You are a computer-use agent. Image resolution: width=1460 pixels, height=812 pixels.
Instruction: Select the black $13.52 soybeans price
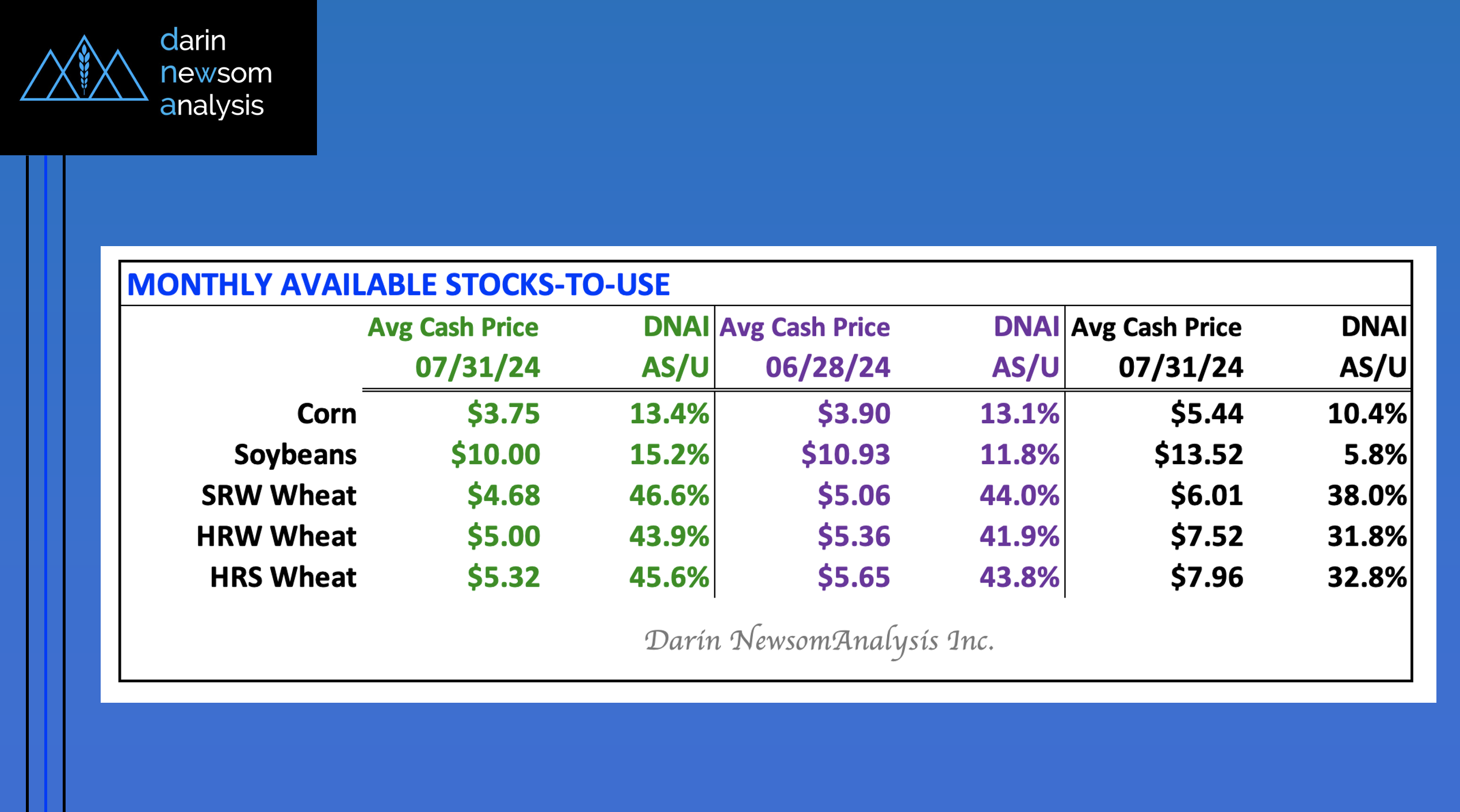pyautogui.click(x=1198, y=454)
